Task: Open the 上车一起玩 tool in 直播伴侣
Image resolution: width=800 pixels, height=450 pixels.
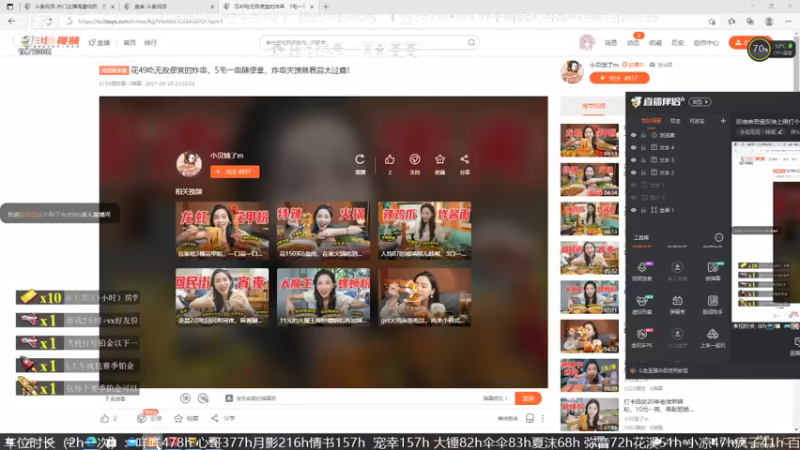Action: [712, 338]
